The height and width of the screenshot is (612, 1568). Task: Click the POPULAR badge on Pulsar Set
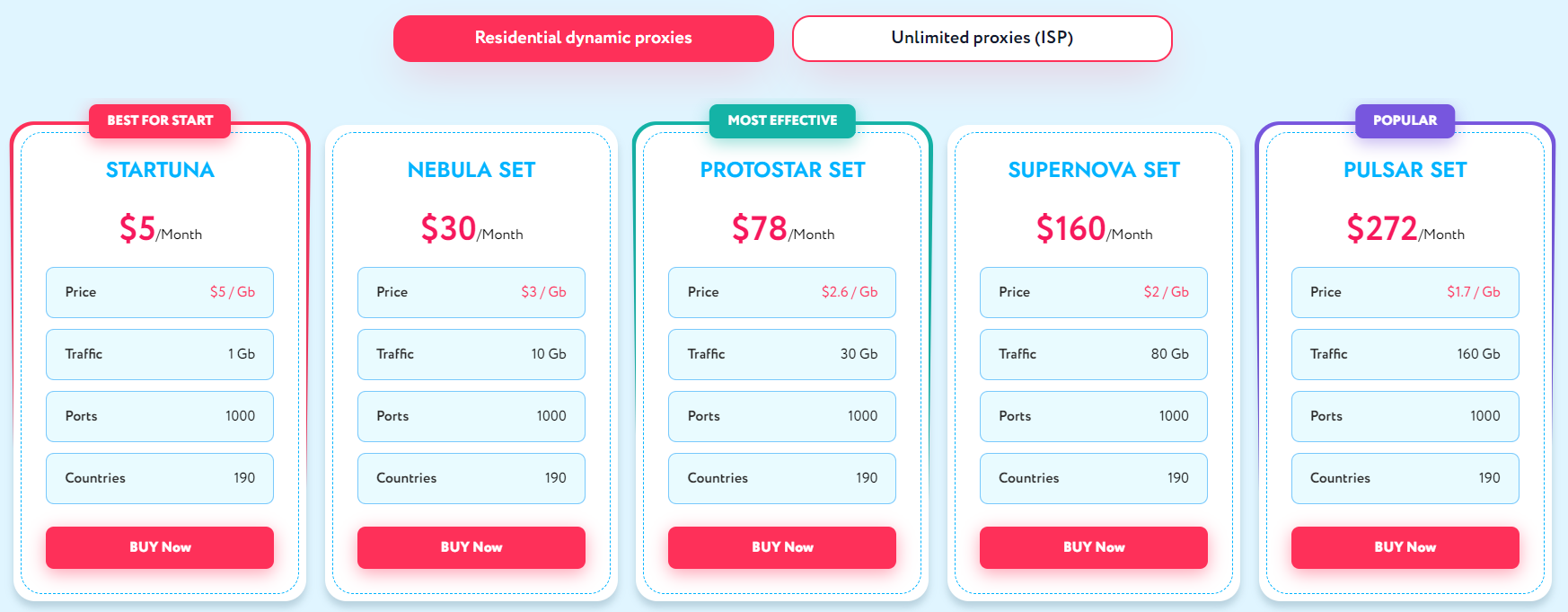pos(1405,120)
